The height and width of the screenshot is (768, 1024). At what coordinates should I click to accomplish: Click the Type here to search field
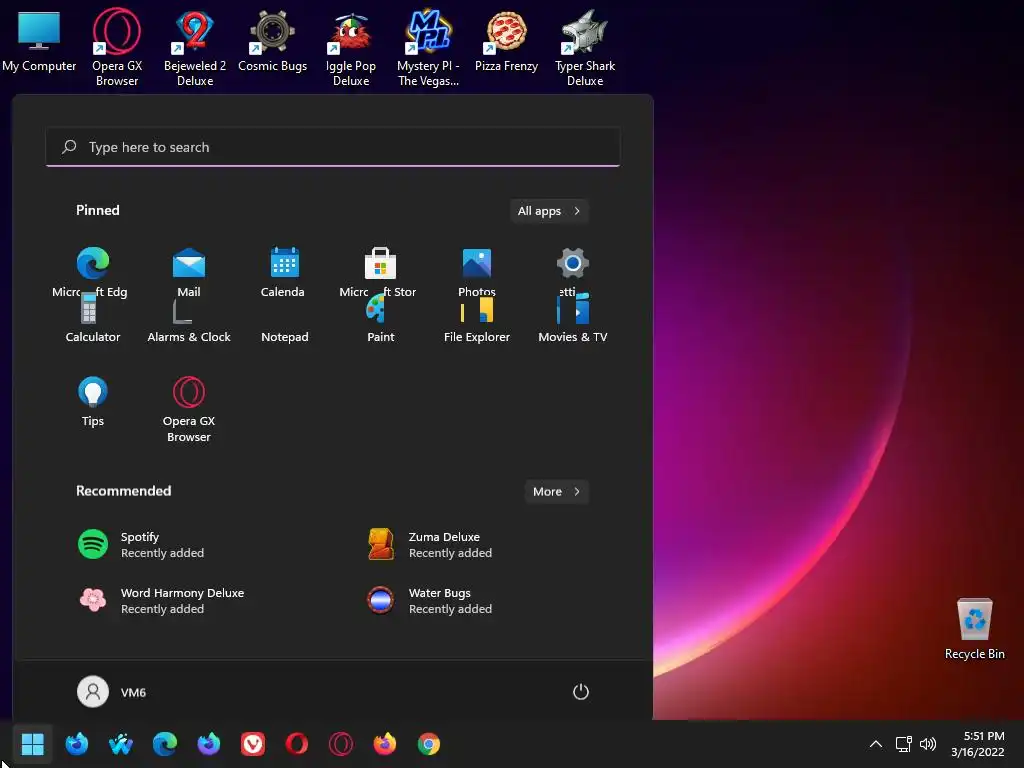pos(332,147)
